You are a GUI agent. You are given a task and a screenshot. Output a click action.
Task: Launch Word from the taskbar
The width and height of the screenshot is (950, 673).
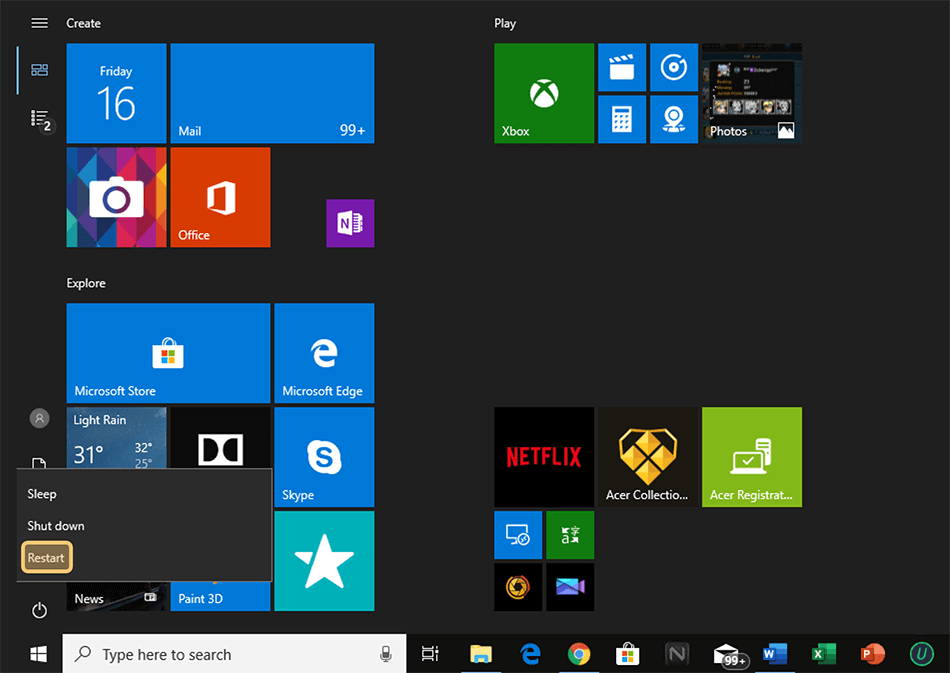coord(775,654)
